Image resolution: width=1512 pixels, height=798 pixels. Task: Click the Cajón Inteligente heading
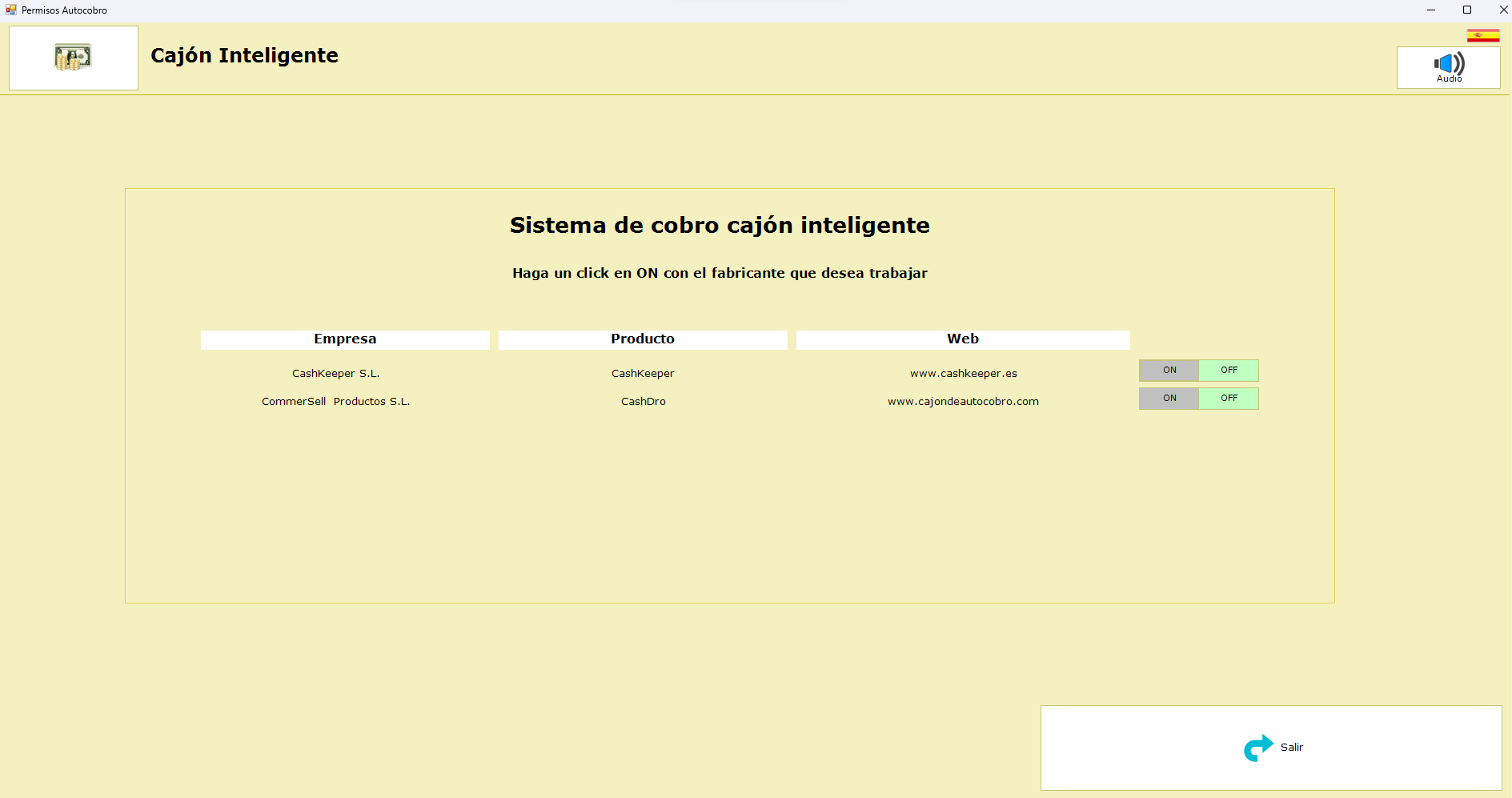click(x=244, y=55)
